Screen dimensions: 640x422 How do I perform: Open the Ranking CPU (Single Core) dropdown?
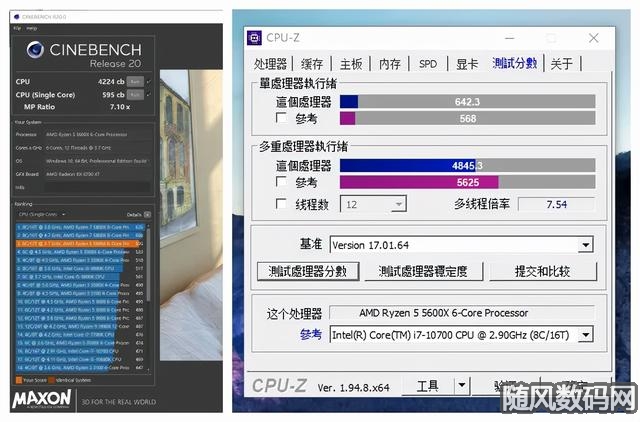pos(42,214)
